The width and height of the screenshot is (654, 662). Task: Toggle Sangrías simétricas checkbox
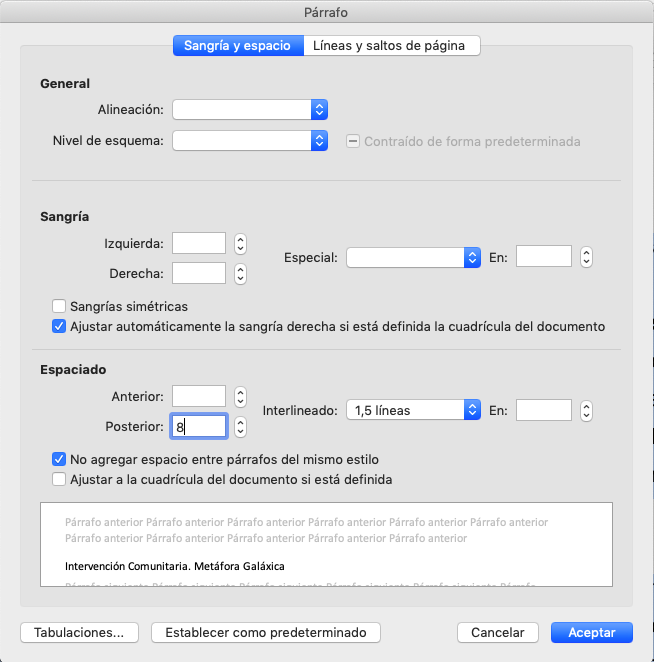(60, 306)
